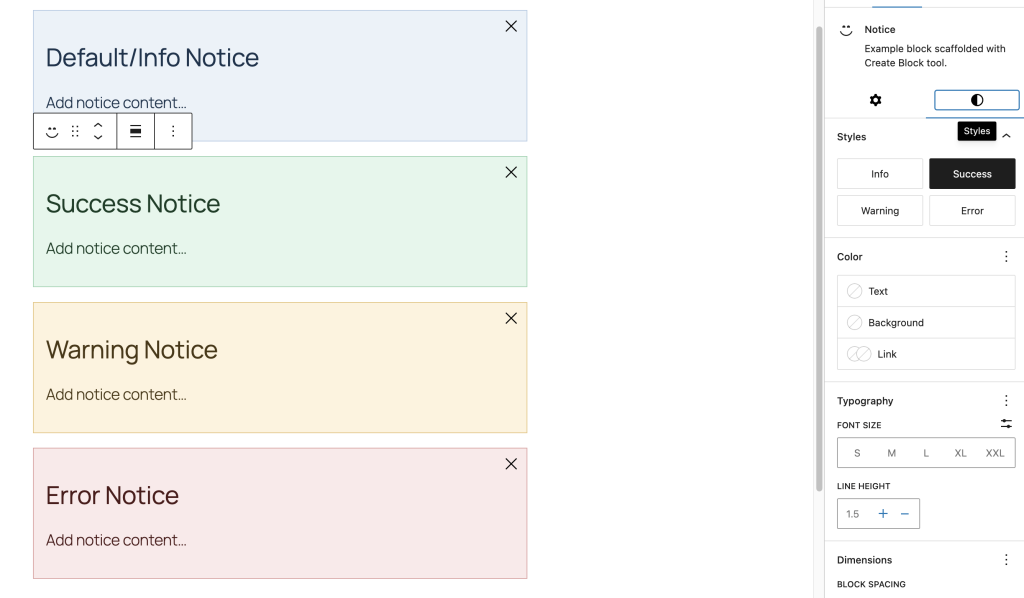Open the alignment control in the block toolbar
This screenshot has height=598, width=1024.
(x=135, y=131)
